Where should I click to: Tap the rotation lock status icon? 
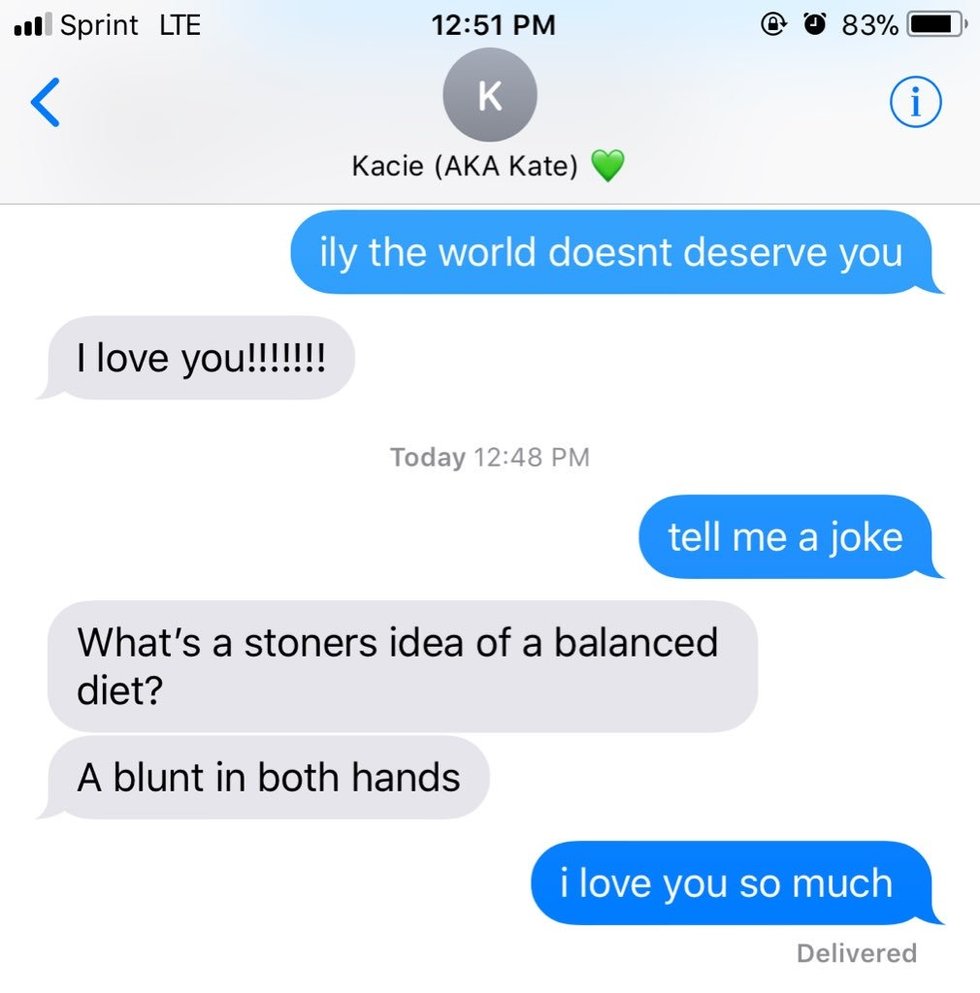pyautogui.click(x=773, y=24)
